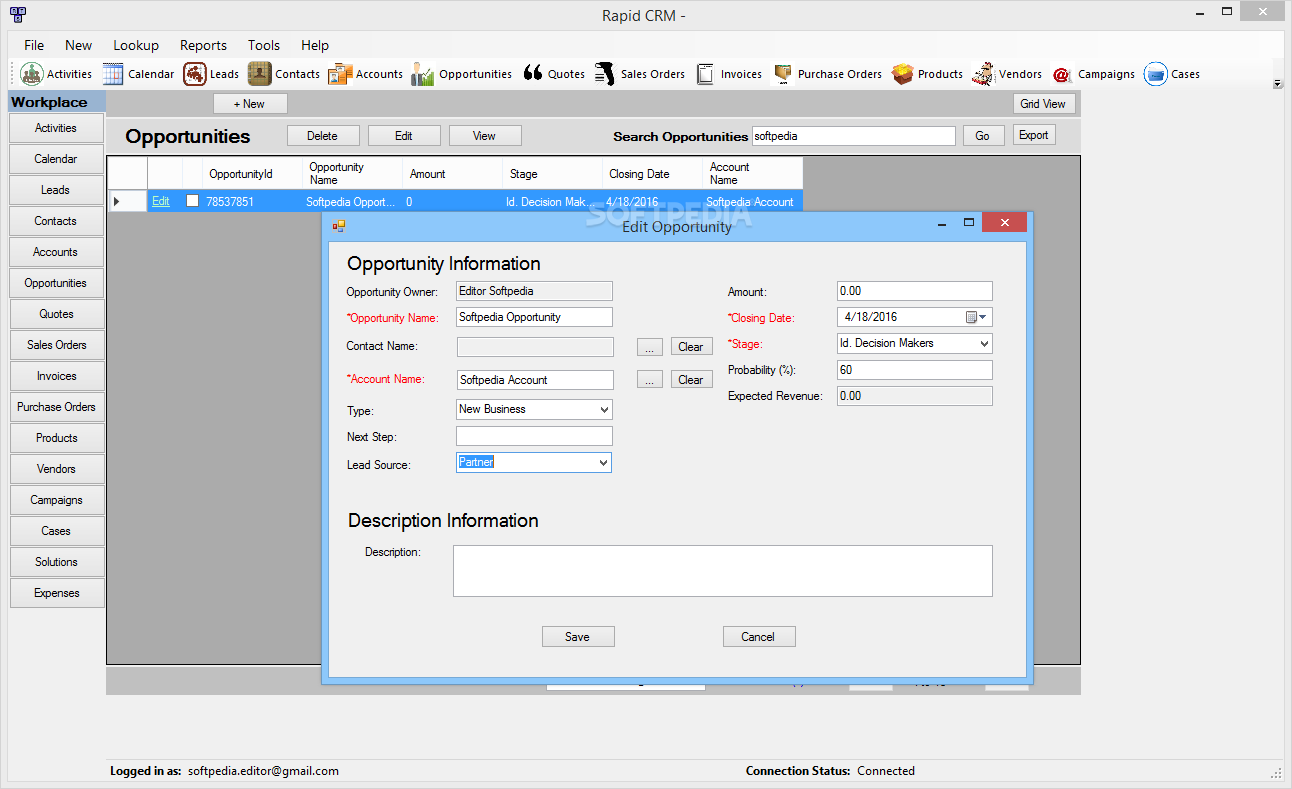The image size is (1292, 789).
Task: Clear the Account Name field
Action: (691, 380)
